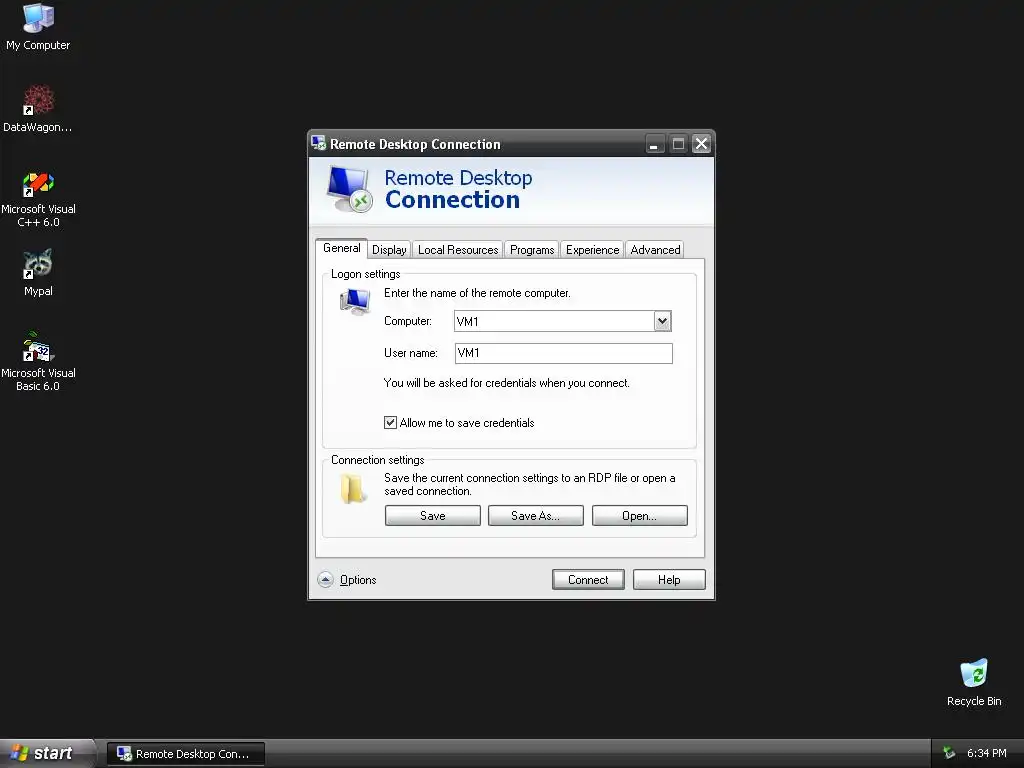Screen dimensions: 1024x768
Task: Select the Advanced tab
Action: [x=655, y=249]
